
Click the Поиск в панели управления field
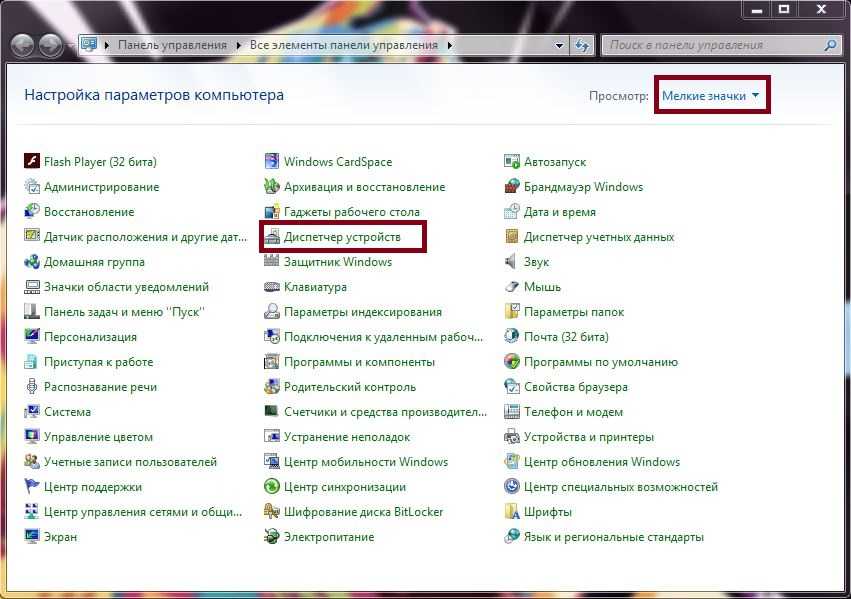point(712,45)
